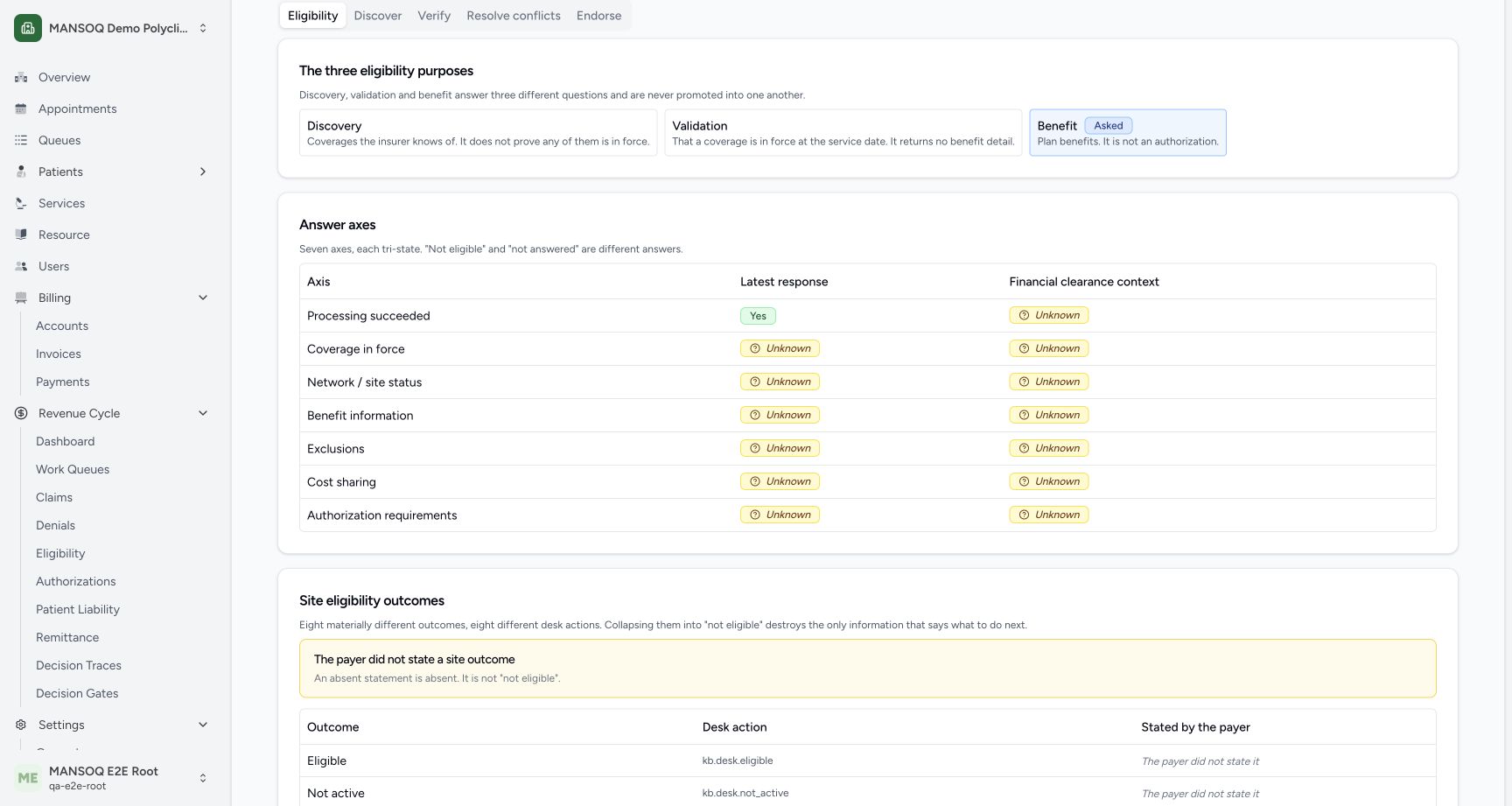Click the Revenue Cycle dollar icon

point(21,413)
